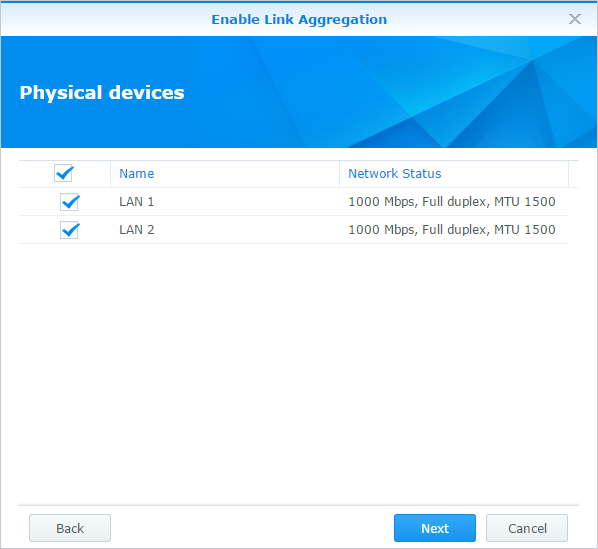Click LAN 2's 1000 Mbps status text
Image resolution: width=598 pixels, height=549 pixels.
(x=452, y=230)
